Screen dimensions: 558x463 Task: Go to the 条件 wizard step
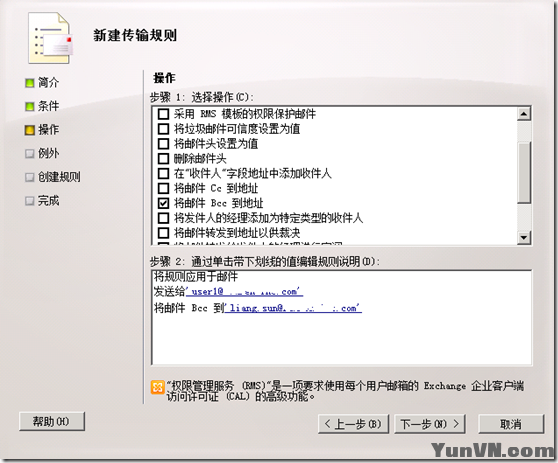tap(48, 106)
